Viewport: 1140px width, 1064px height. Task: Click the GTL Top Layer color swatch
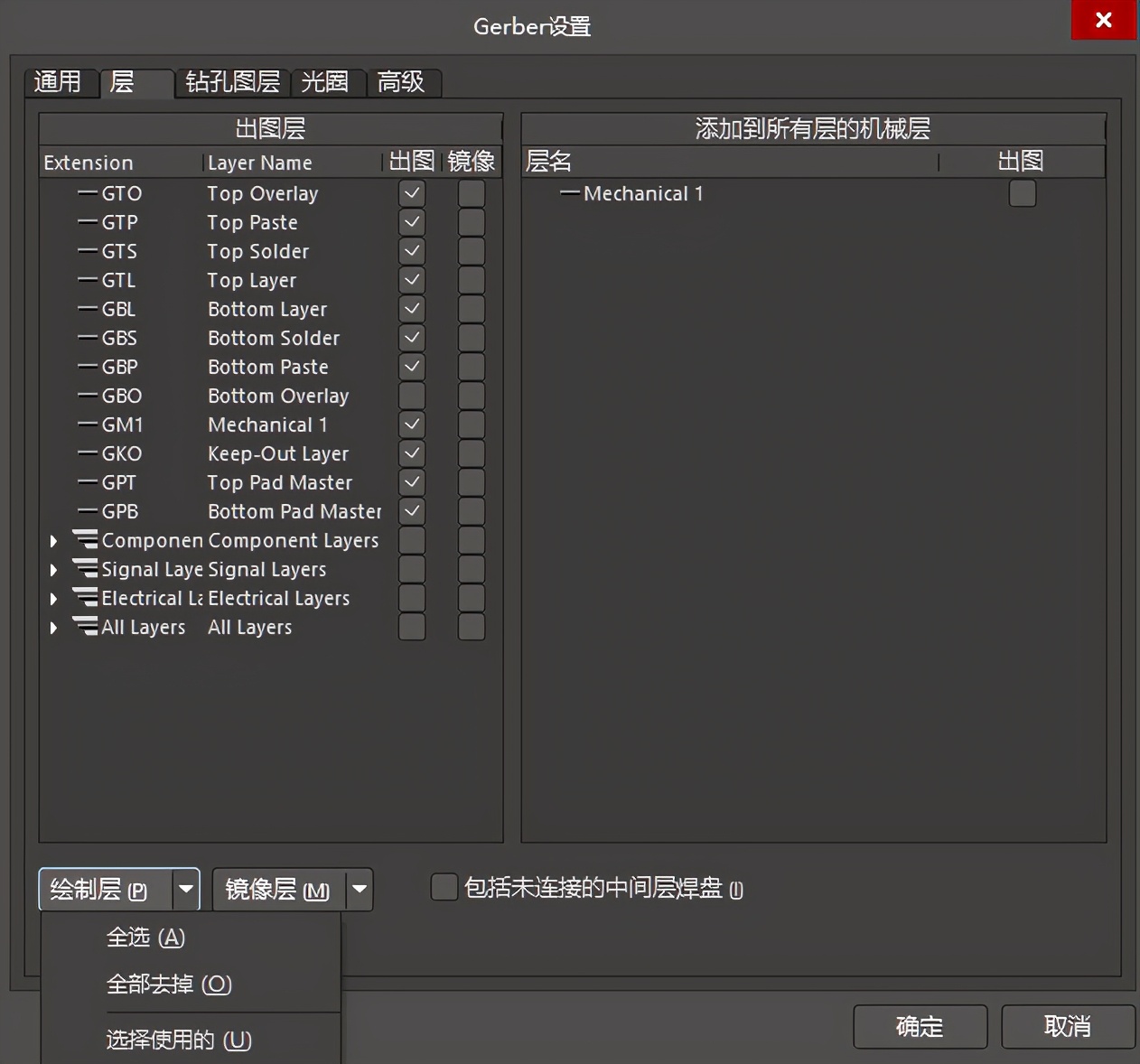coord(88,280)
